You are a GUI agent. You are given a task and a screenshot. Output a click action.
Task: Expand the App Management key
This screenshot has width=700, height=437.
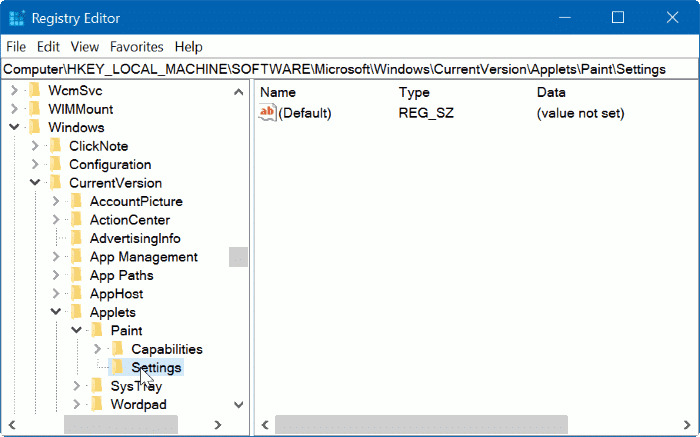click(x=56, y=257)
